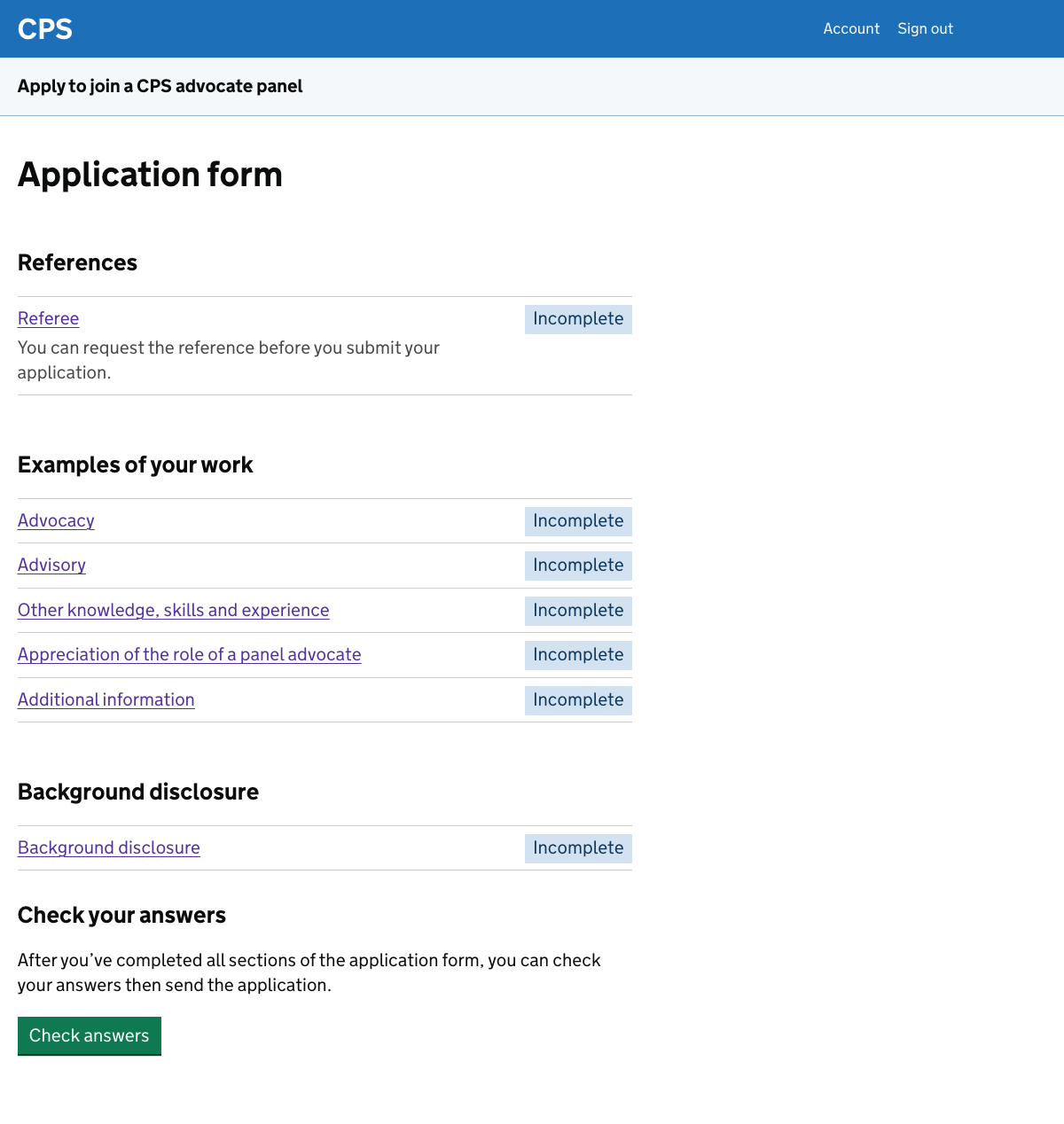Open the Advisory section
The image size is (1064, 1124).
click(x=51, y=565)
